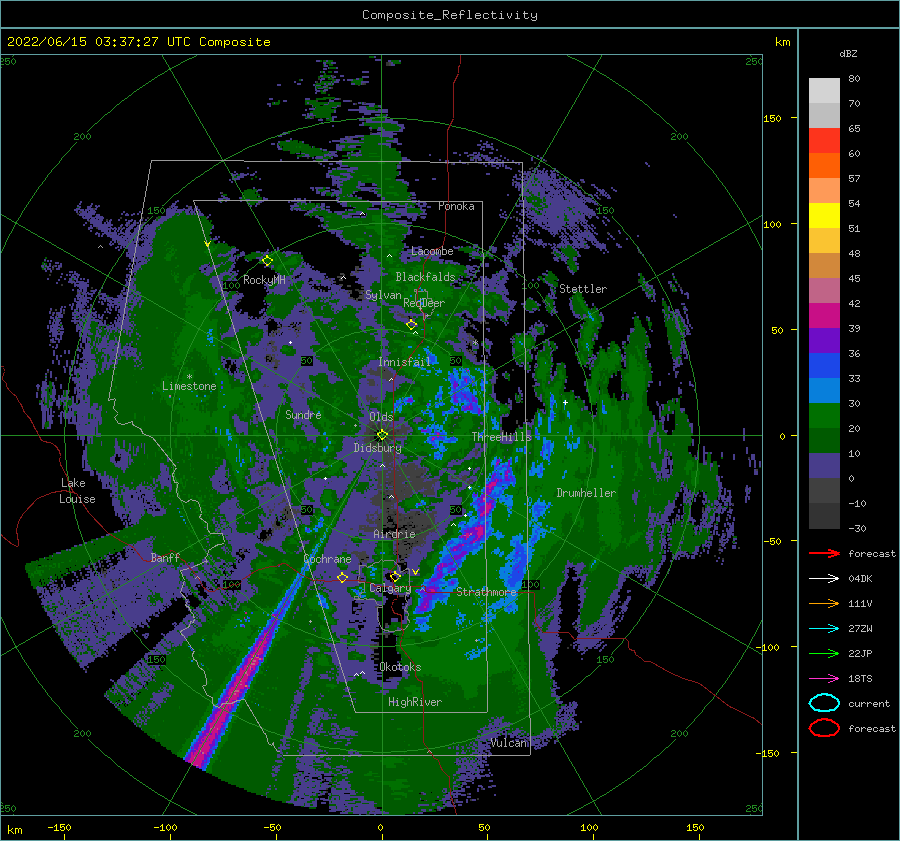Select the magenta 39-42 dBZ swatch

coord(824,316)
